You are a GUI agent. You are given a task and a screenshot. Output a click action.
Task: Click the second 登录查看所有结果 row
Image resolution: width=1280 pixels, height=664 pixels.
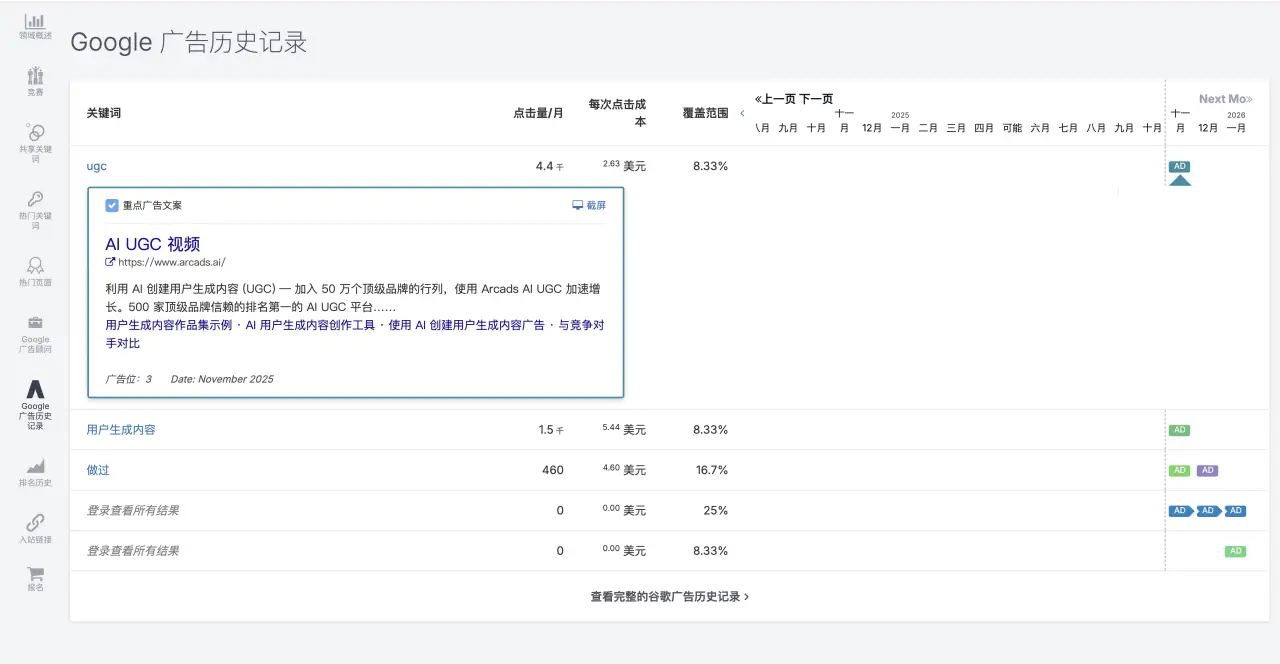point(133,551)
